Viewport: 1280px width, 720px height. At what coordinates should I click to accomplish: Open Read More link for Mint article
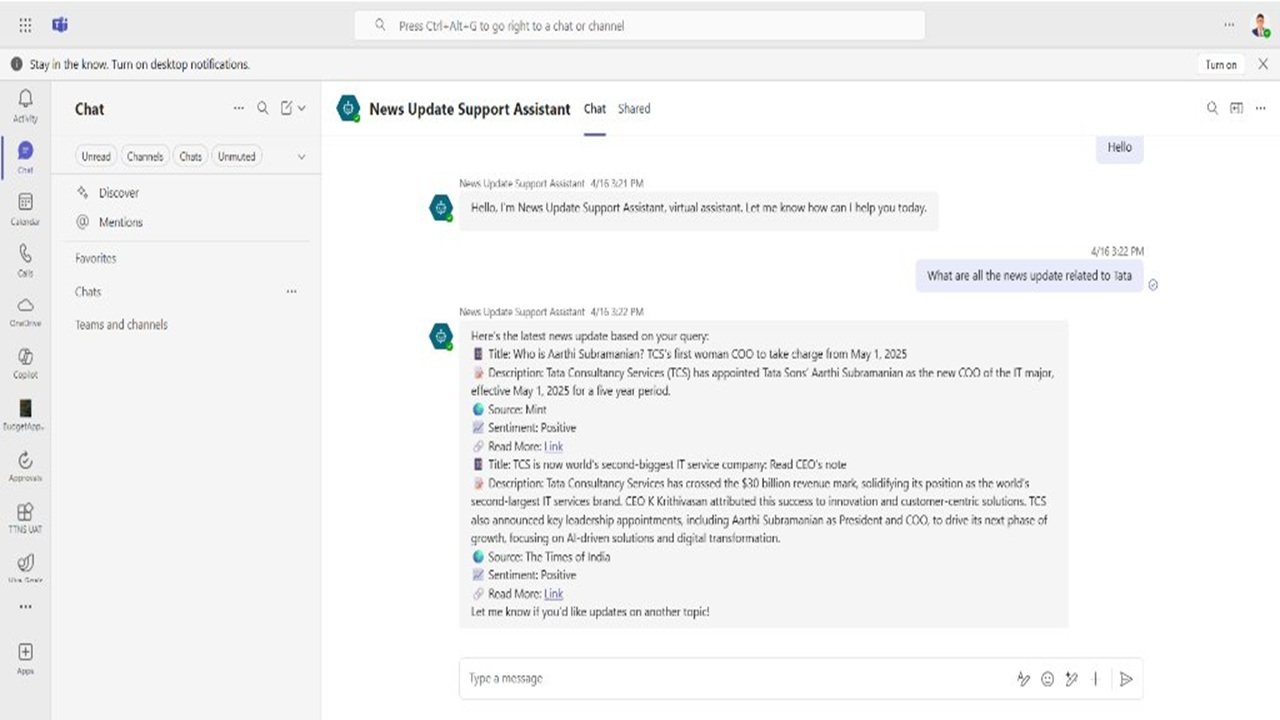[553, 447]
